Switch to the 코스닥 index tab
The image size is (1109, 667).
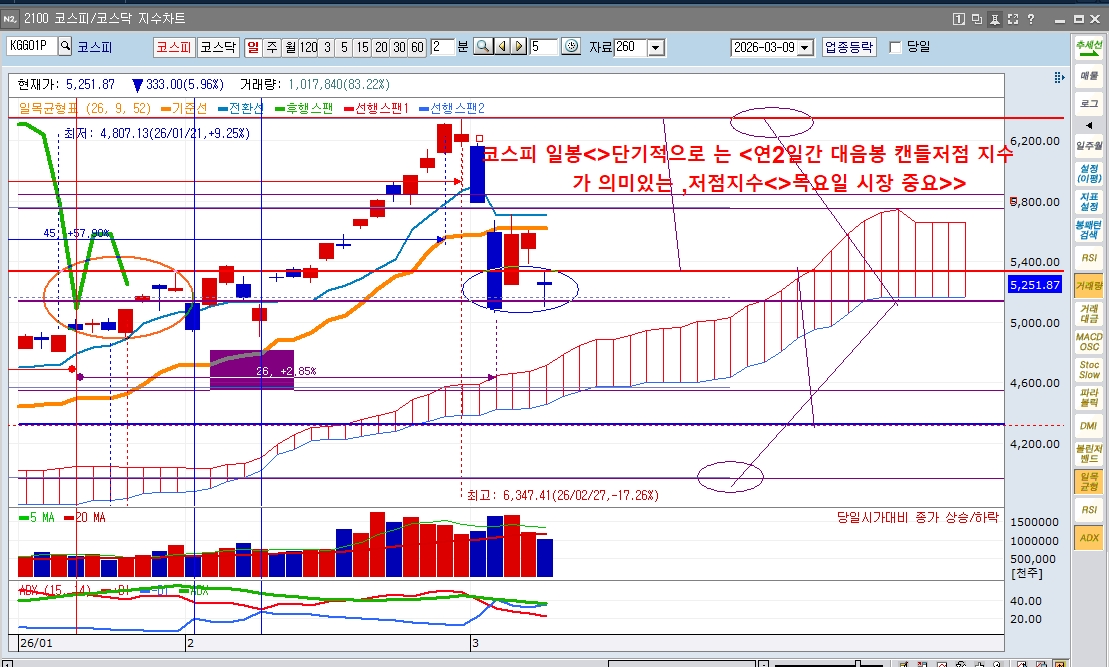(x=218, y=46)
